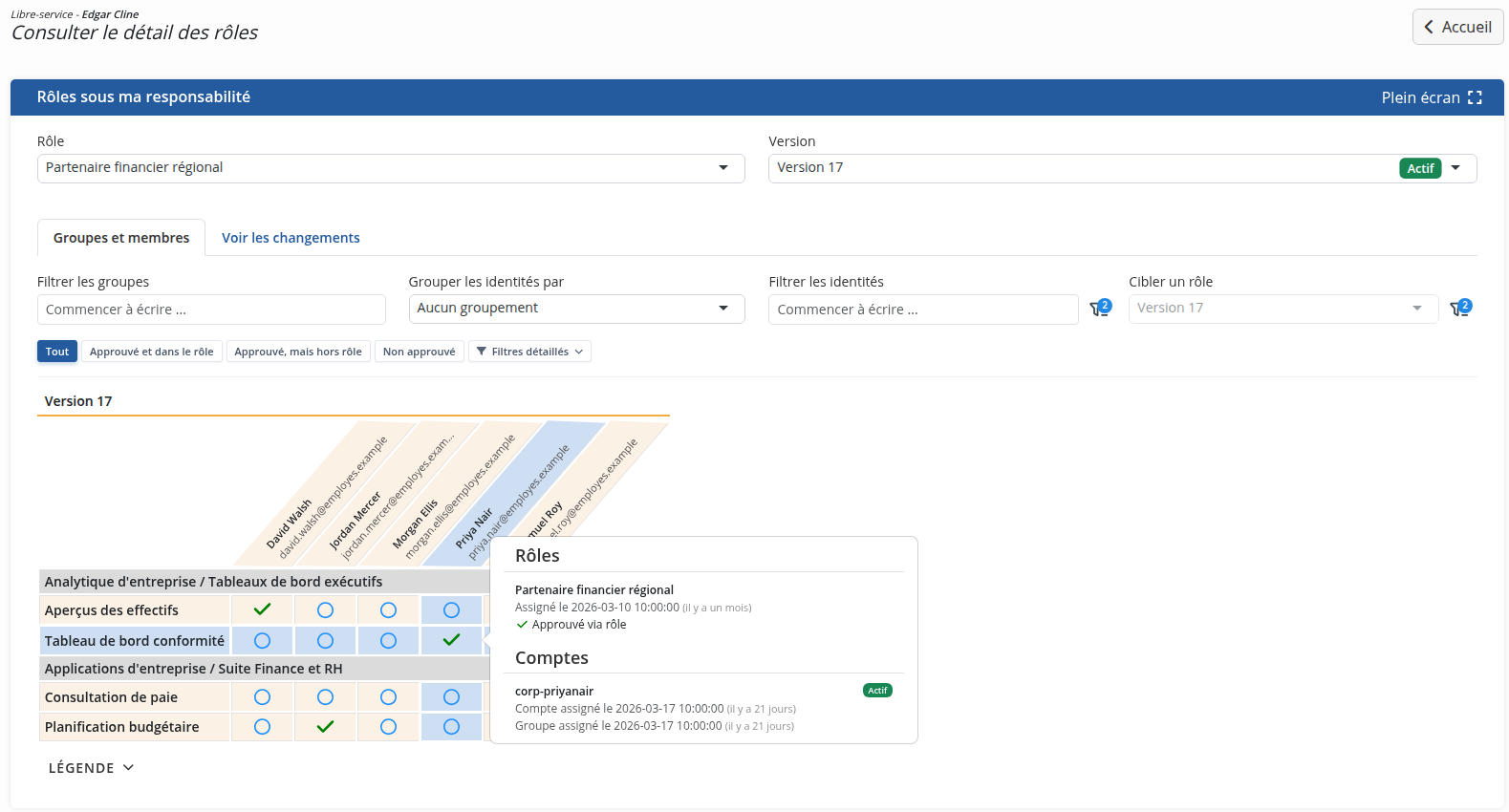The width and height of the screenshot is (1509, 812).
Task: Click Tableau de bord conformité row label
Action: pos(135,641)
